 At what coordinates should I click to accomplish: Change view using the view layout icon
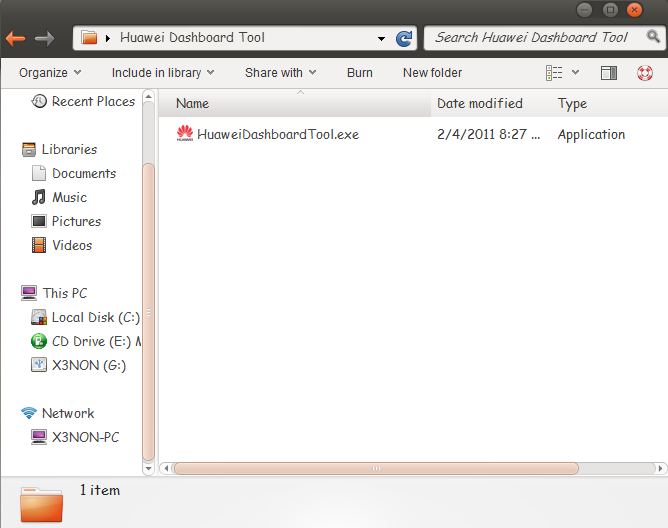coord(554,73)
